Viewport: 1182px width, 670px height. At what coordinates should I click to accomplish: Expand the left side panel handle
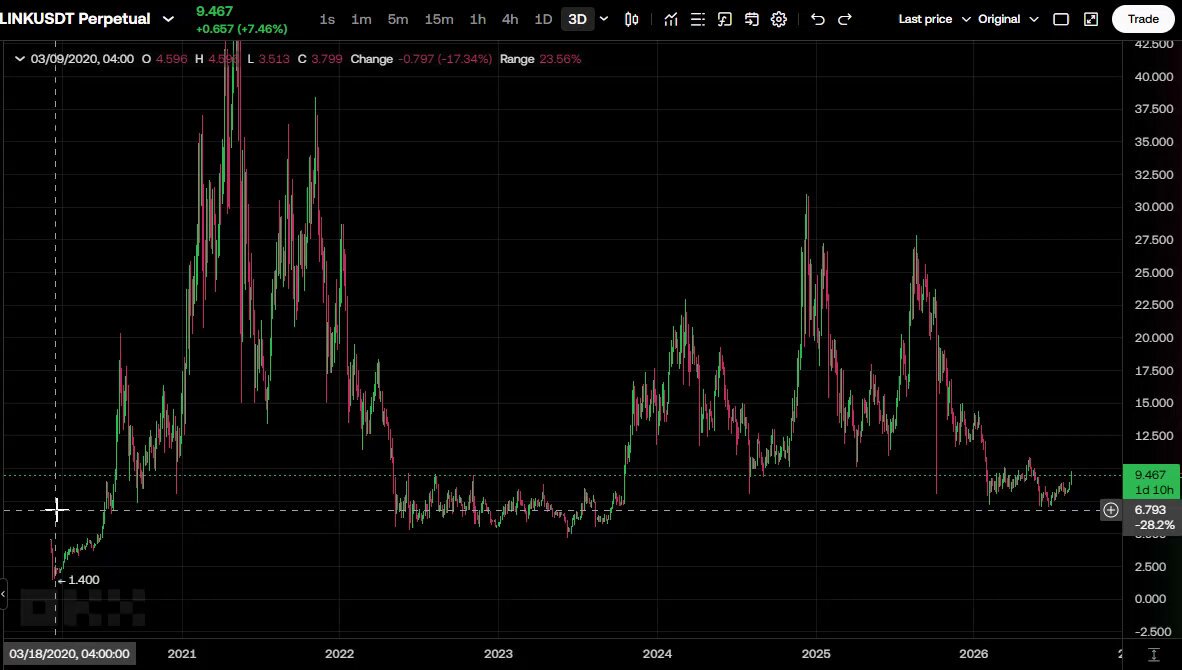[3, 594]
